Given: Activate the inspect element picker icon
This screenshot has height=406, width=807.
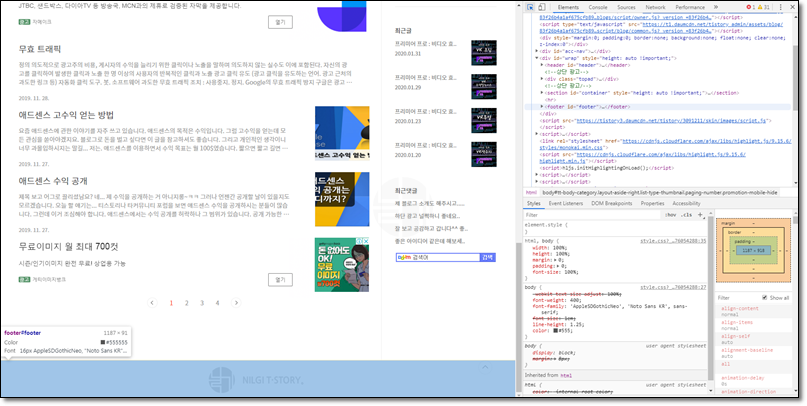Looking at the screenshot, I should 531,7.
